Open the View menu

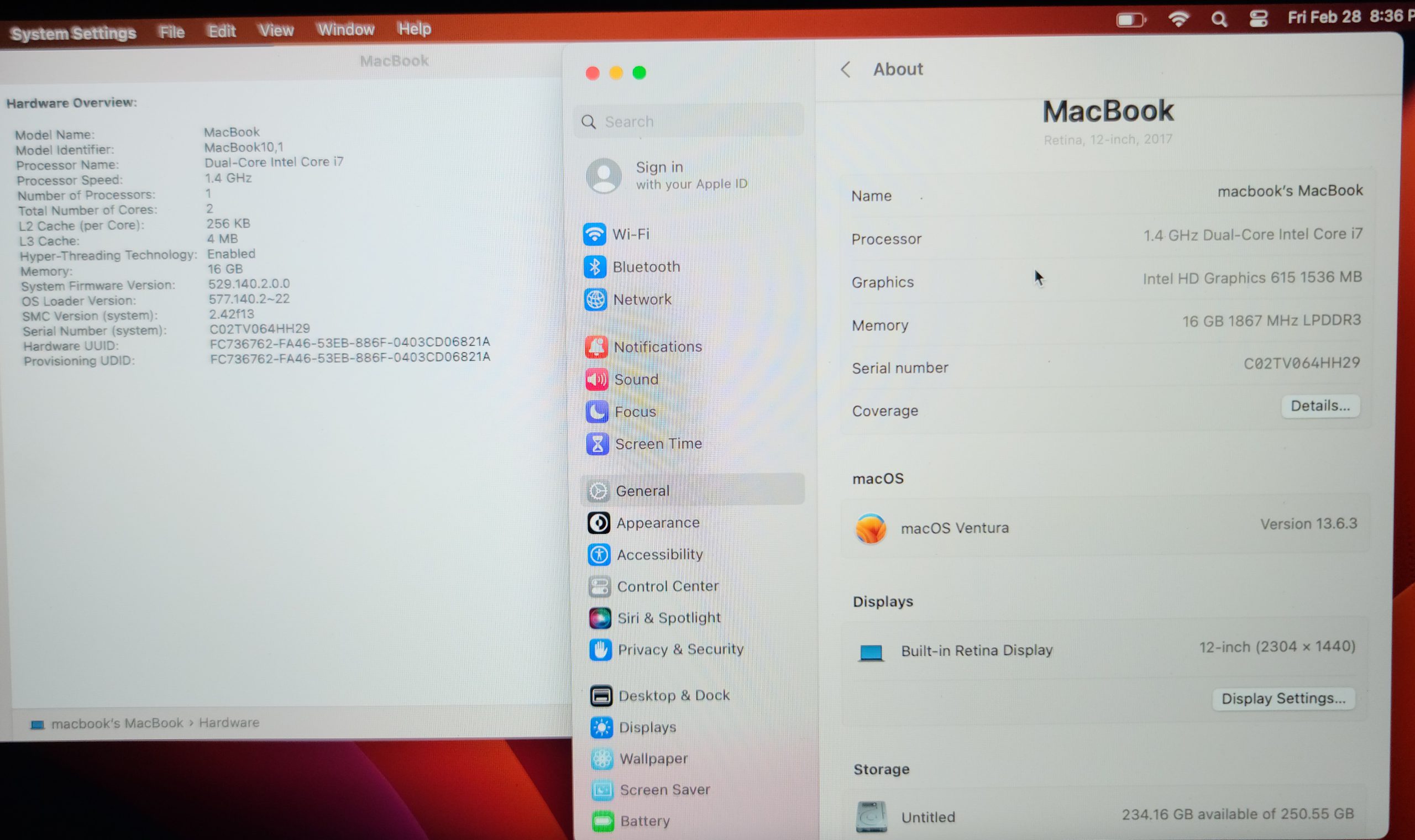(276, 30)
